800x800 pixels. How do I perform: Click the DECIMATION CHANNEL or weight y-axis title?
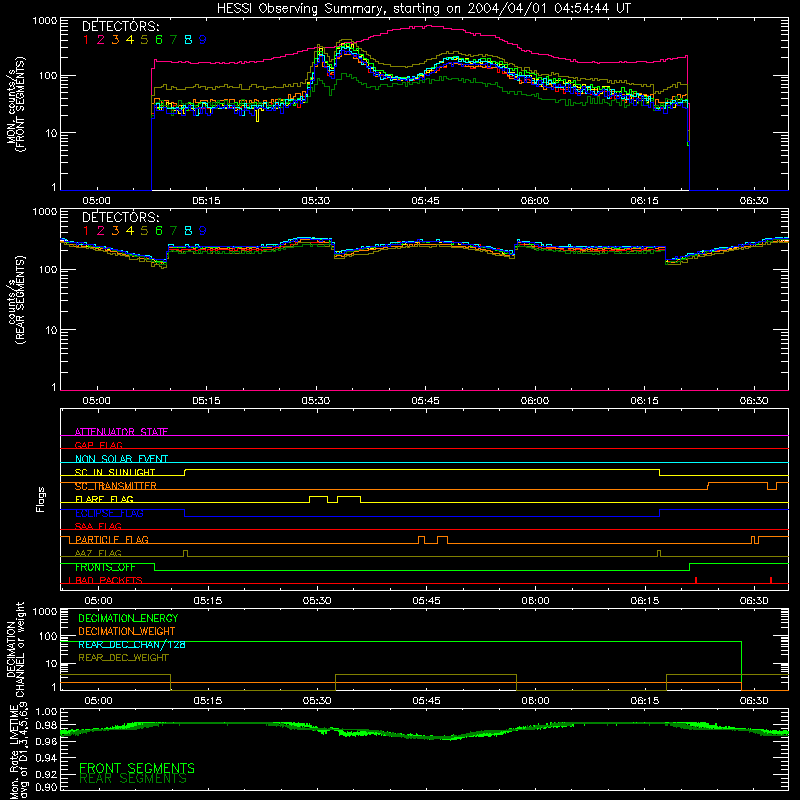coord(15,650)
